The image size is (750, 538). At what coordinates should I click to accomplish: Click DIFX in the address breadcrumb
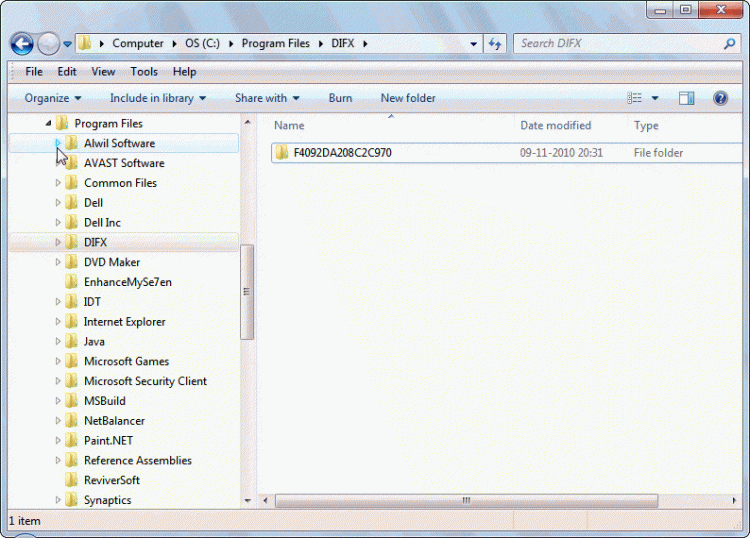coord(343,44)
